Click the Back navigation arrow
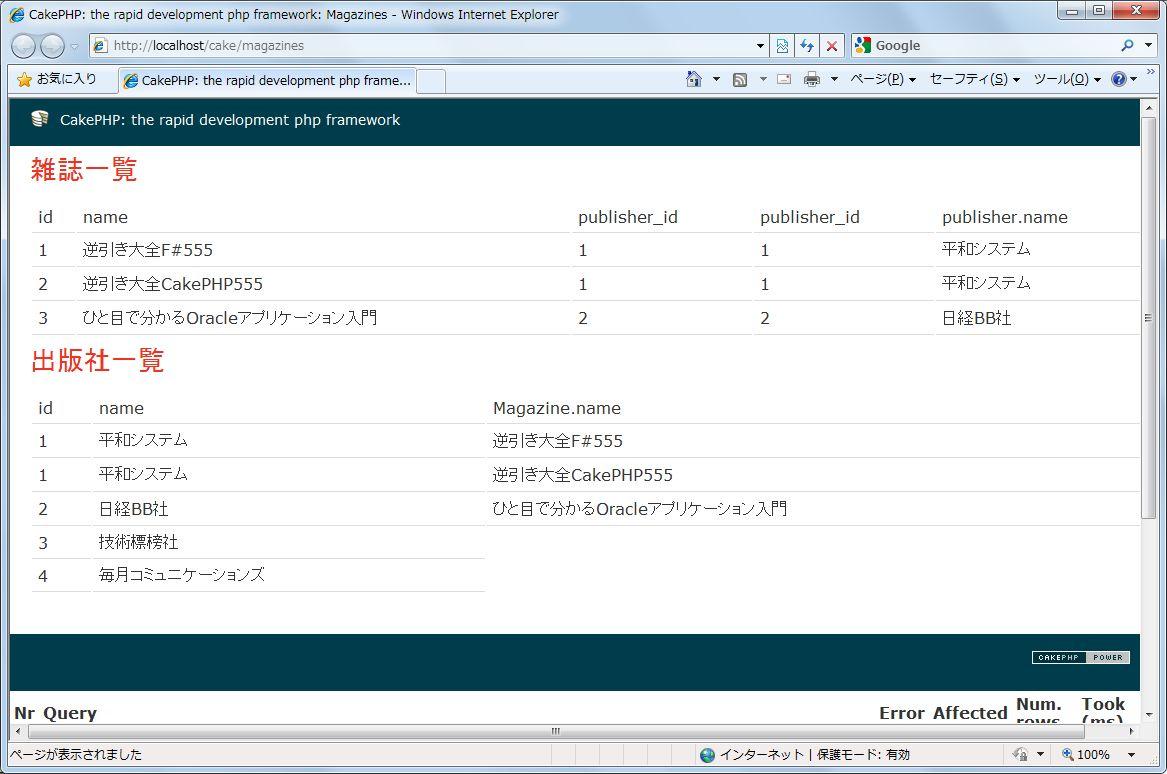The image size is (1167, 774). (x=24, y=46)
